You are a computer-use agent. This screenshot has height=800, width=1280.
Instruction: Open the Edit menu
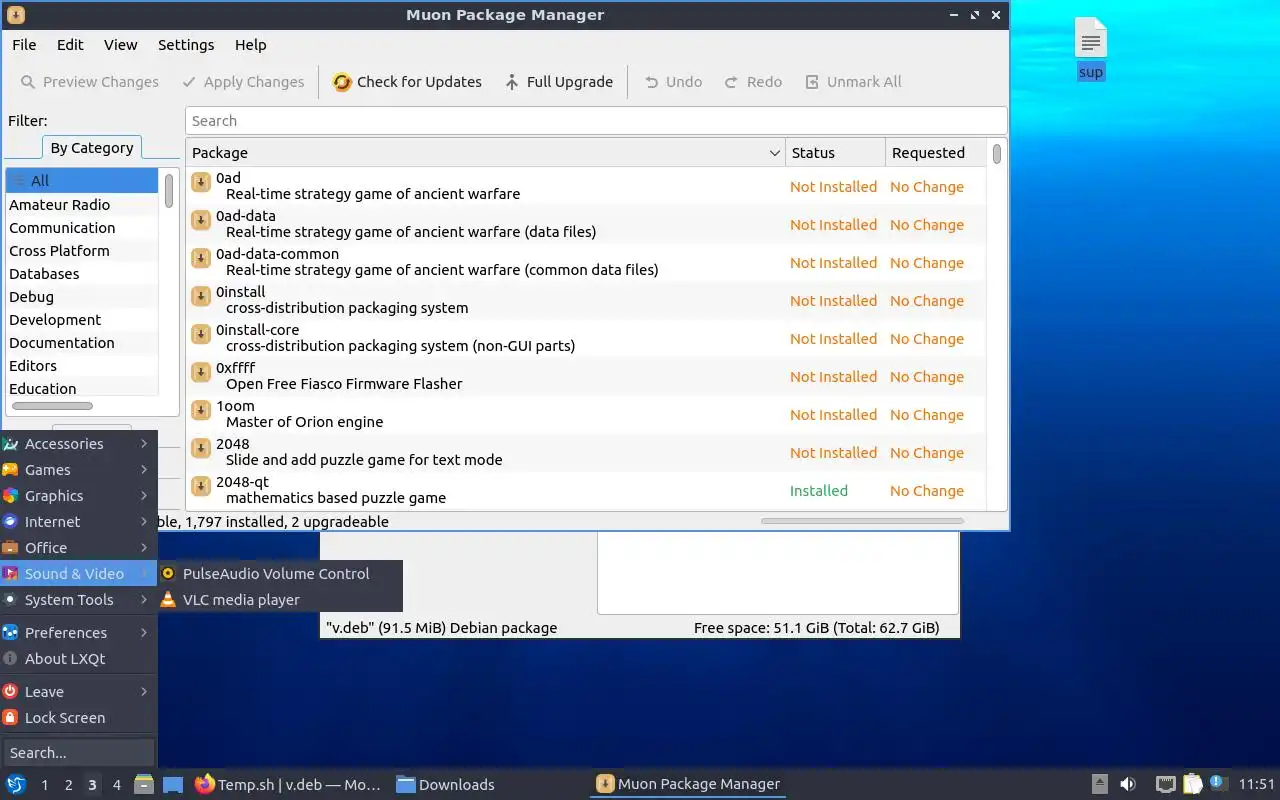pyautogui.click(x=70, y=45)
